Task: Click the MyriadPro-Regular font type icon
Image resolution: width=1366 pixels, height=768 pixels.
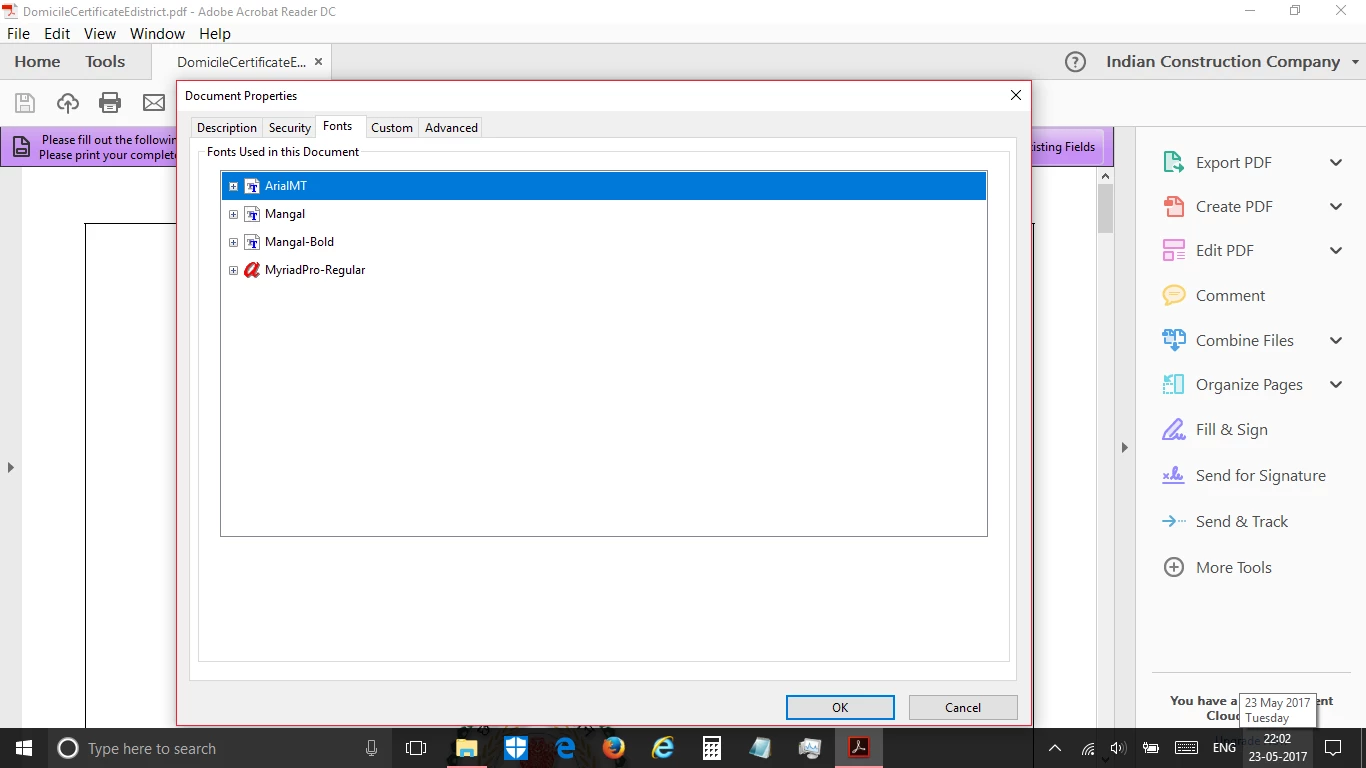Action: click(252, 270)
